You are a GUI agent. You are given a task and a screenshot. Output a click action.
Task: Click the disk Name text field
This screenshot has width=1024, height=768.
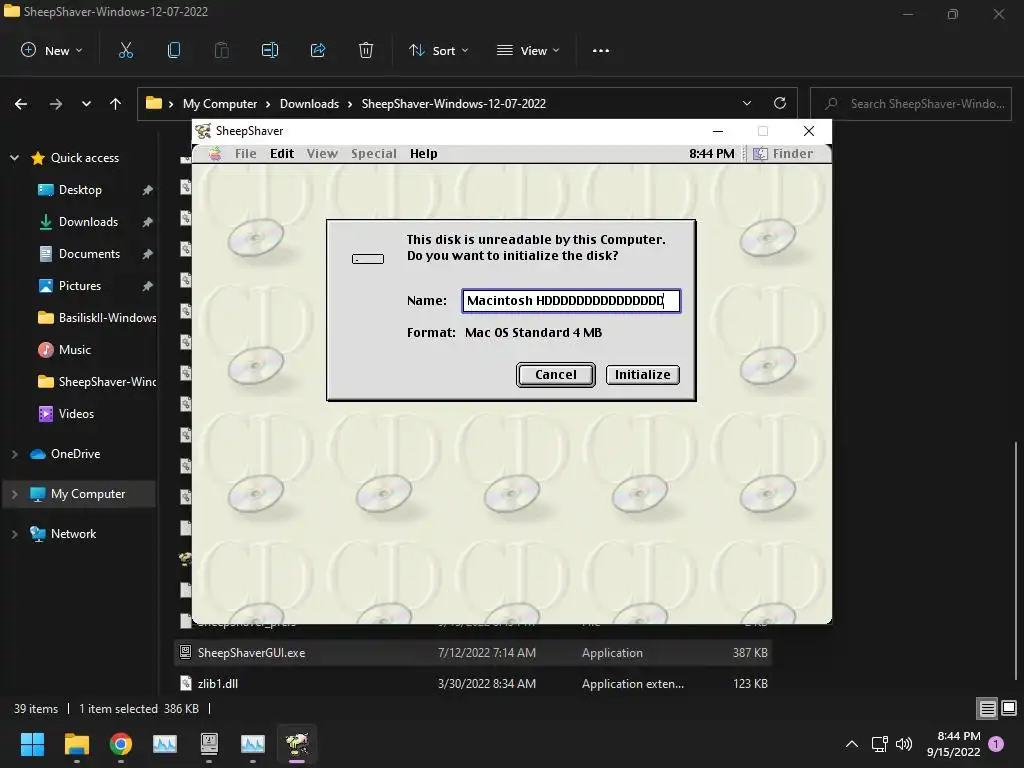pyautogui.click(x=571, y=301)
